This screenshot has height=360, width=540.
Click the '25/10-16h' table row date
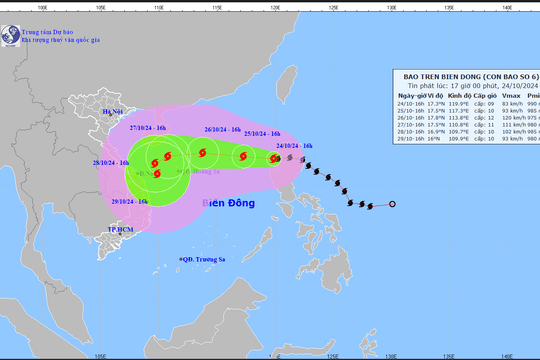coord(411,111)
